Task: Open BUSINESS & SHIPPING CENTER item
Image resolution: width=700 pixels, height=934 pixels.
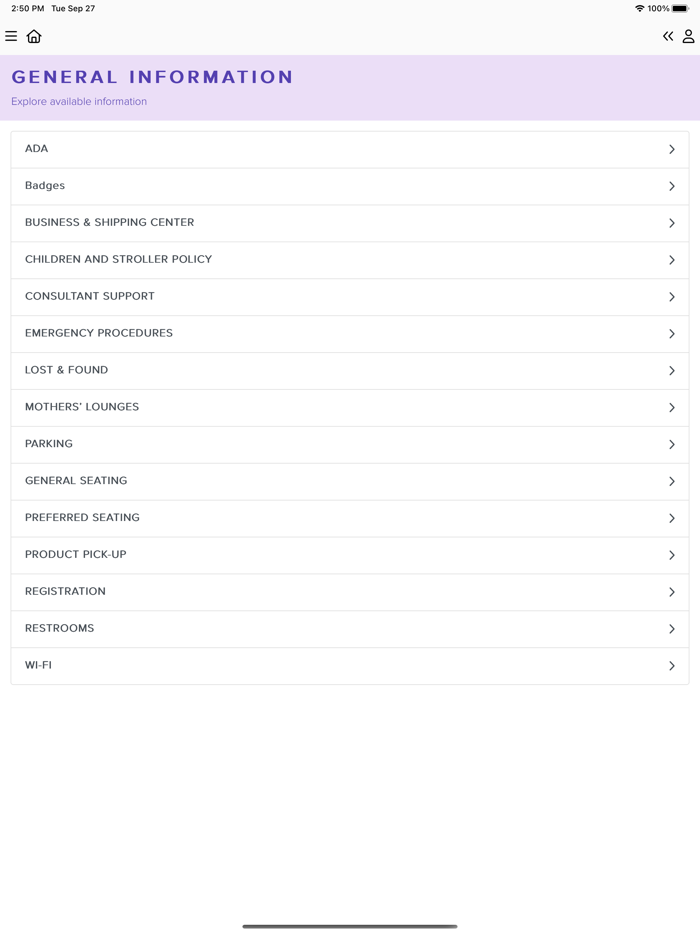Action: point(110,223)
